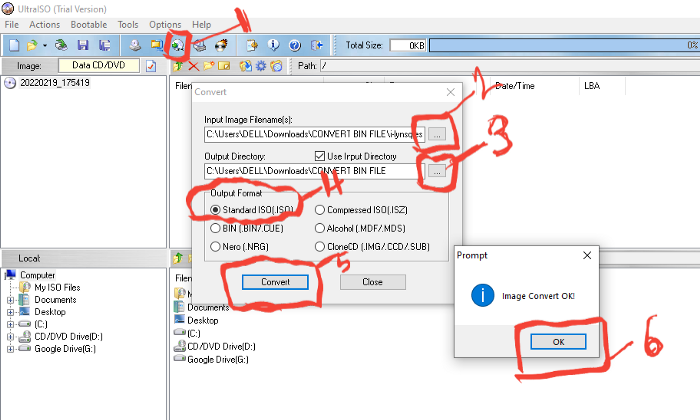Click the Exit door toolbar icon
700x420 pixels.
(317, 45)
